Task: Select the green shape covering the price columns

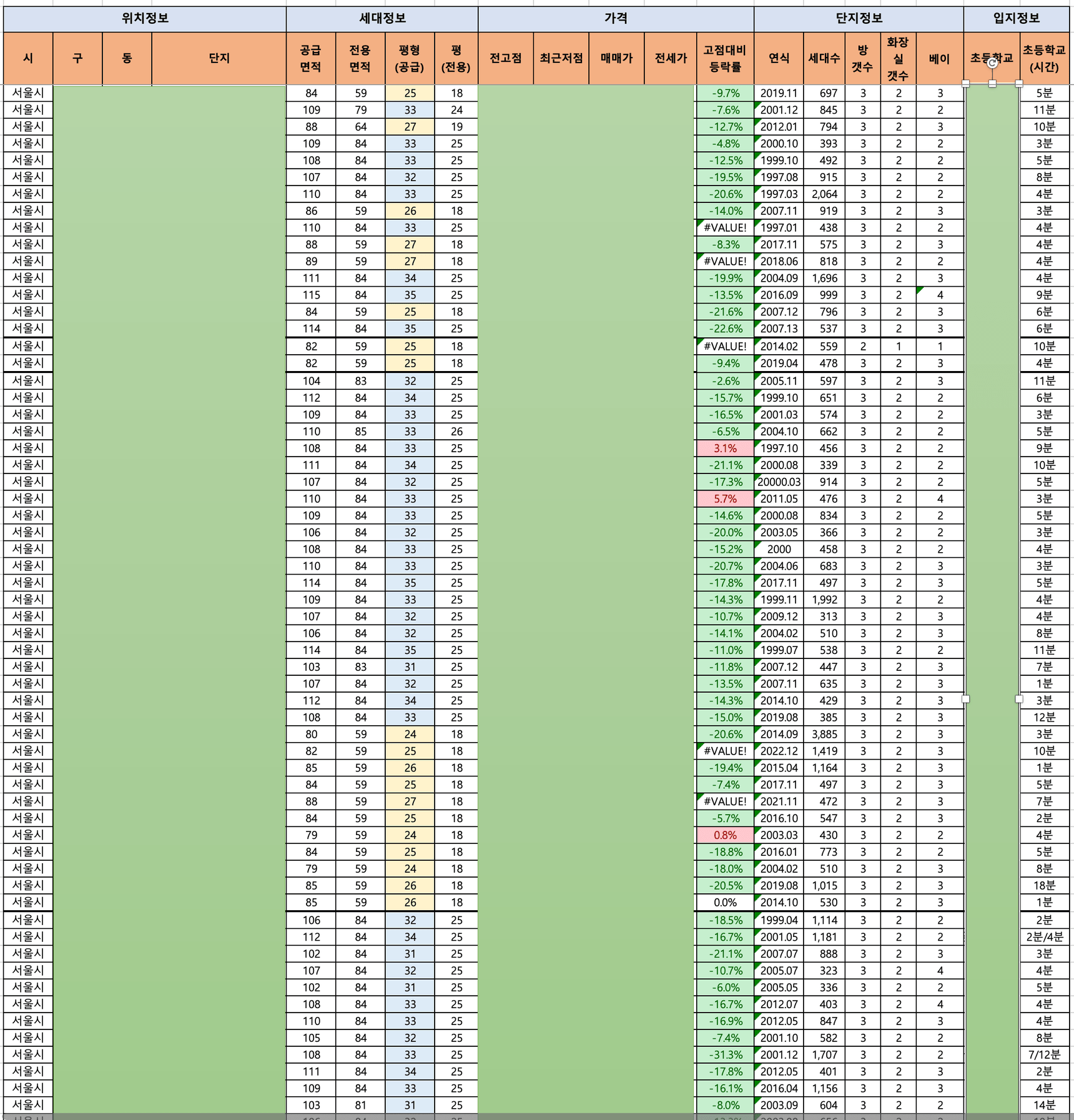Action: 586,598
